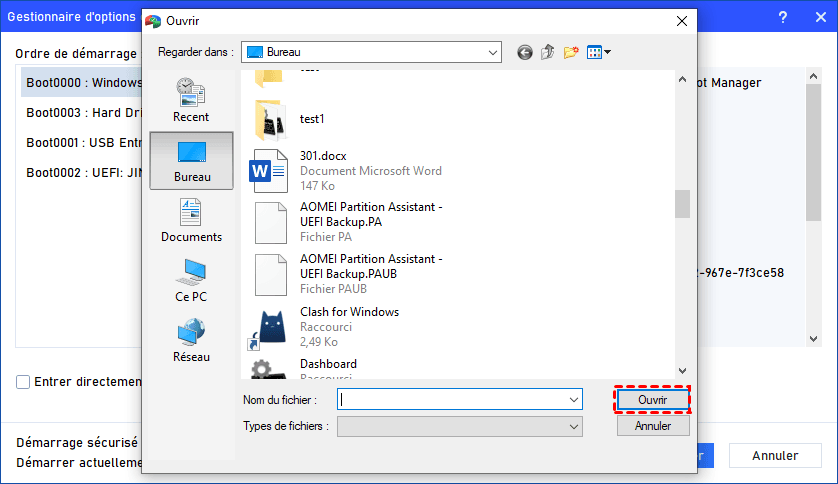Go back using the toolbar back arrow
Screen dimensions: 838x484
point(524,52)
